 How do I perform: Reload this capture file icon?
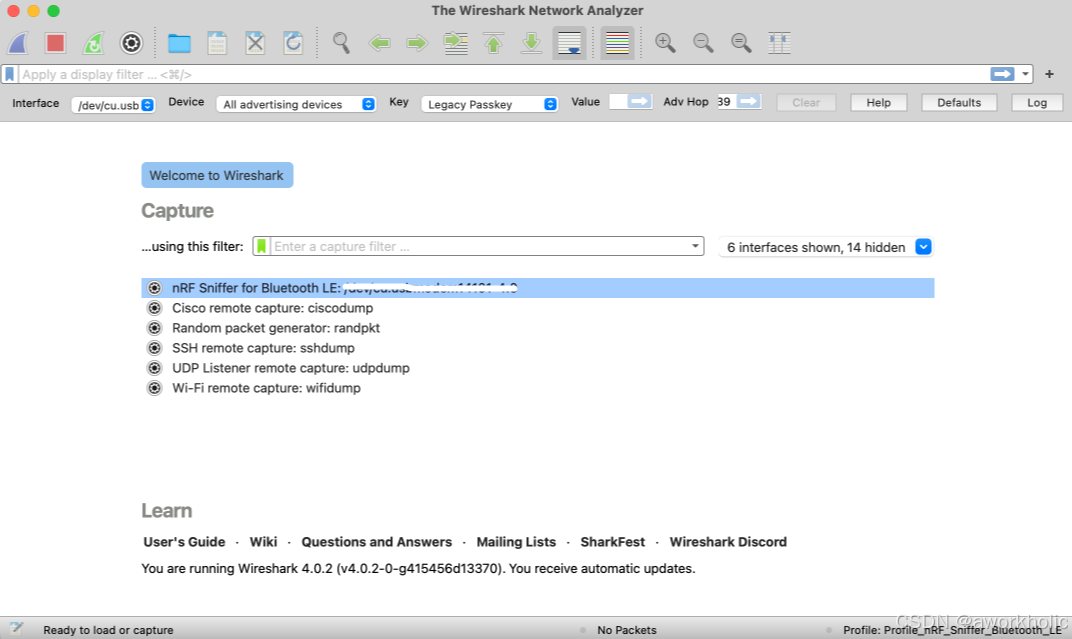tap(293, 43)
